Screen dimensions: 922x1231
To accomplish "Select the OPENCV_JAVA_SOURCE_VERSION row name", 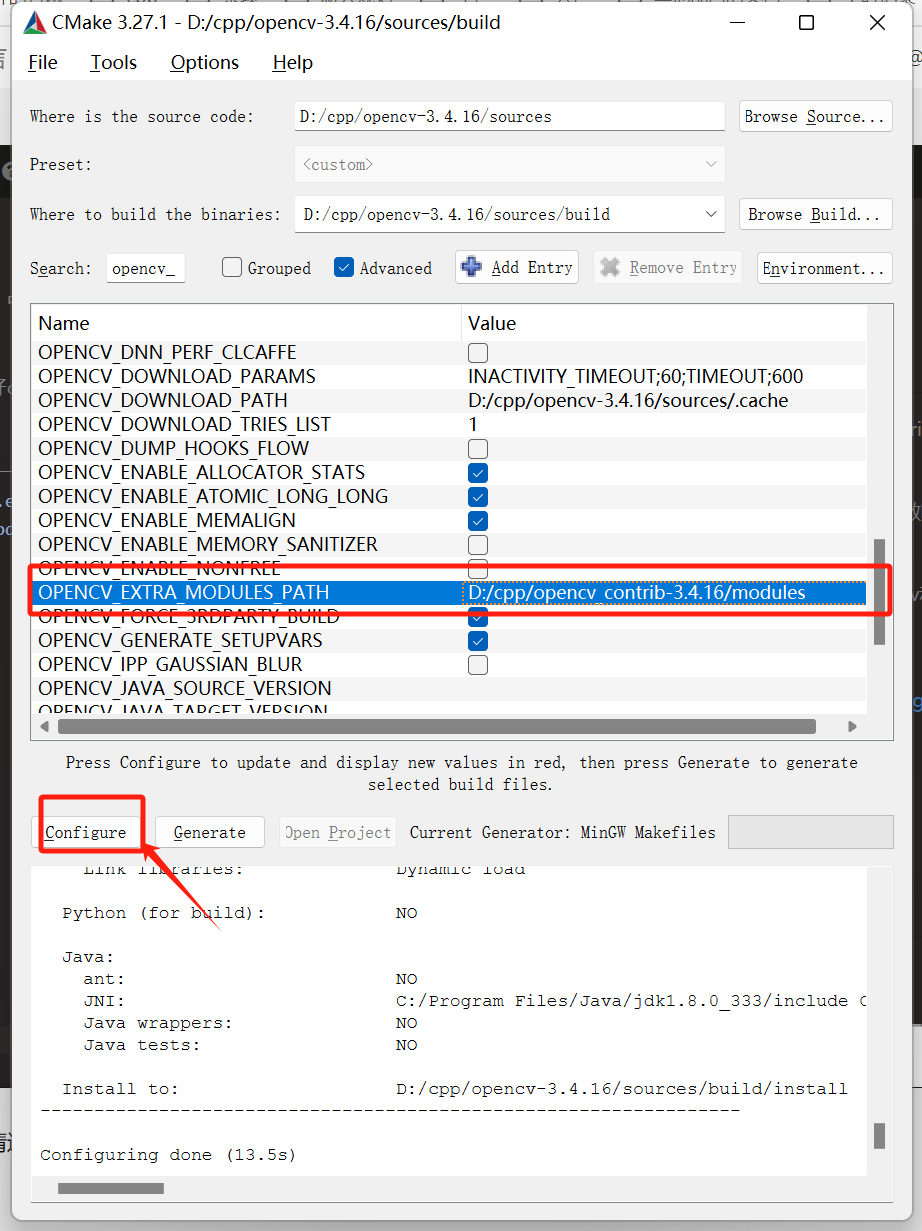I will [185, 688].
